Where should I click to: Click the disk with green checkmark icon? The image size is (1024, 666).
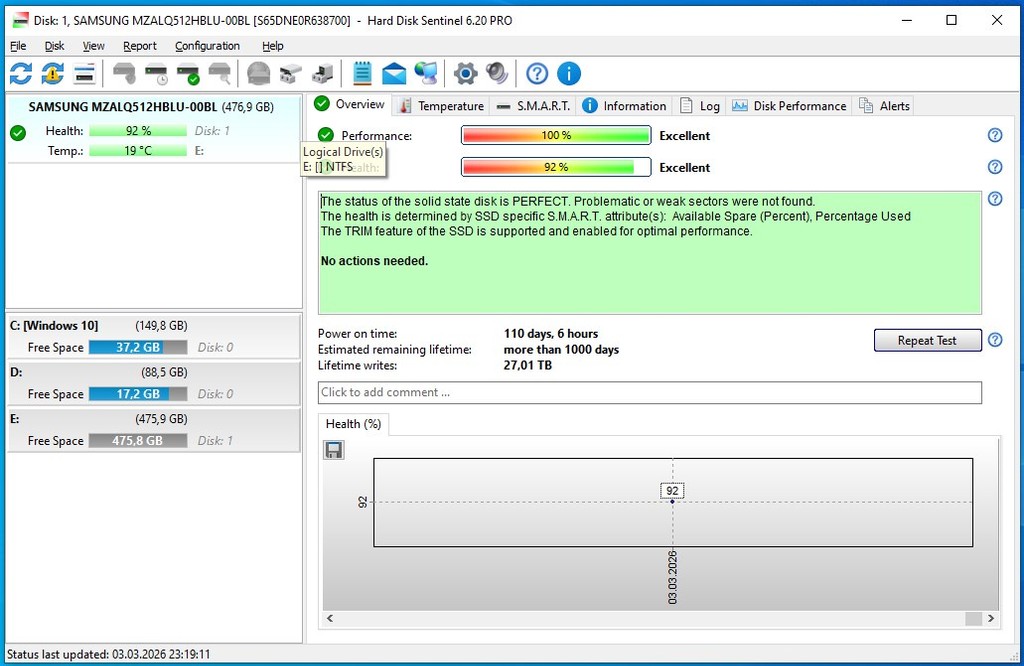coord(188,73)
